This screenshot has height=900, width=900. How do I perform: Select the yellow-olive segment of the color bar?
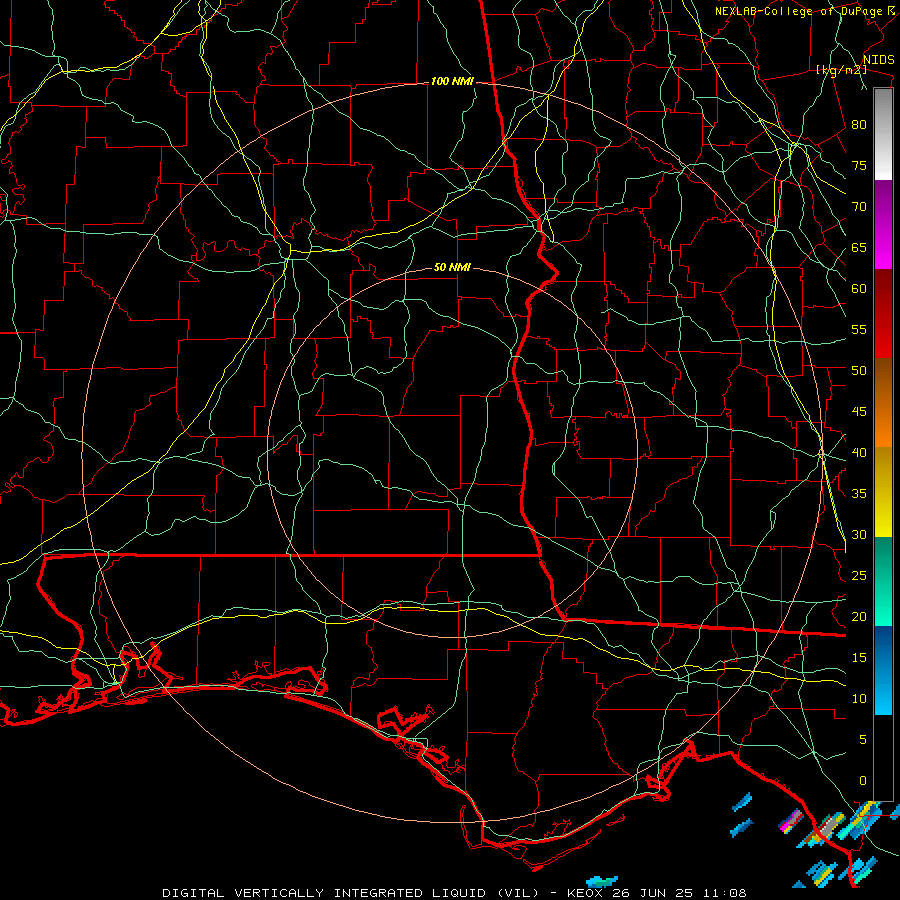[883, 492]
